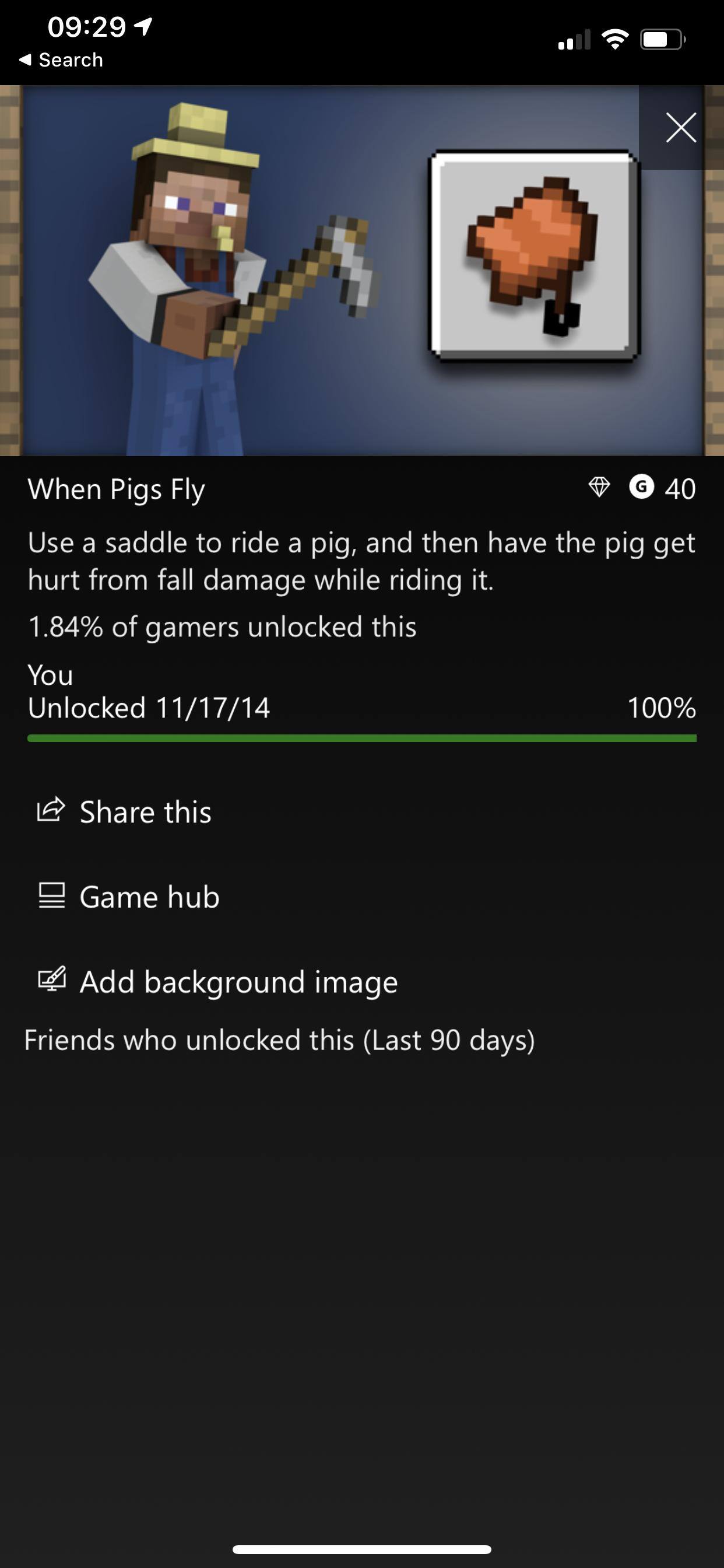
Task: Tap the rare achievement diamond icon
Action: (599, 487)
